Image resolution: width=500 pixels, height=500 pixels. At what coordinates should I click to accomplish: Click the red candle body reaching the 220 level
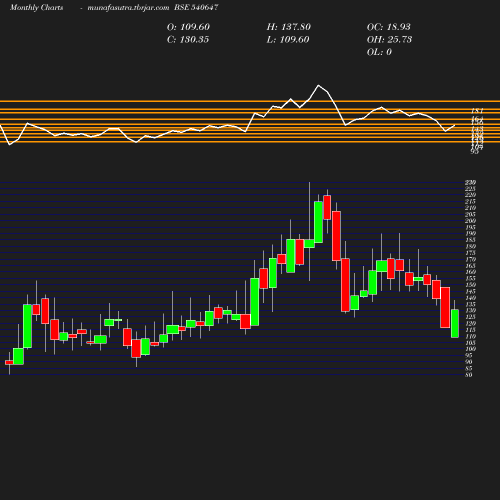click(x=327, y=207)
